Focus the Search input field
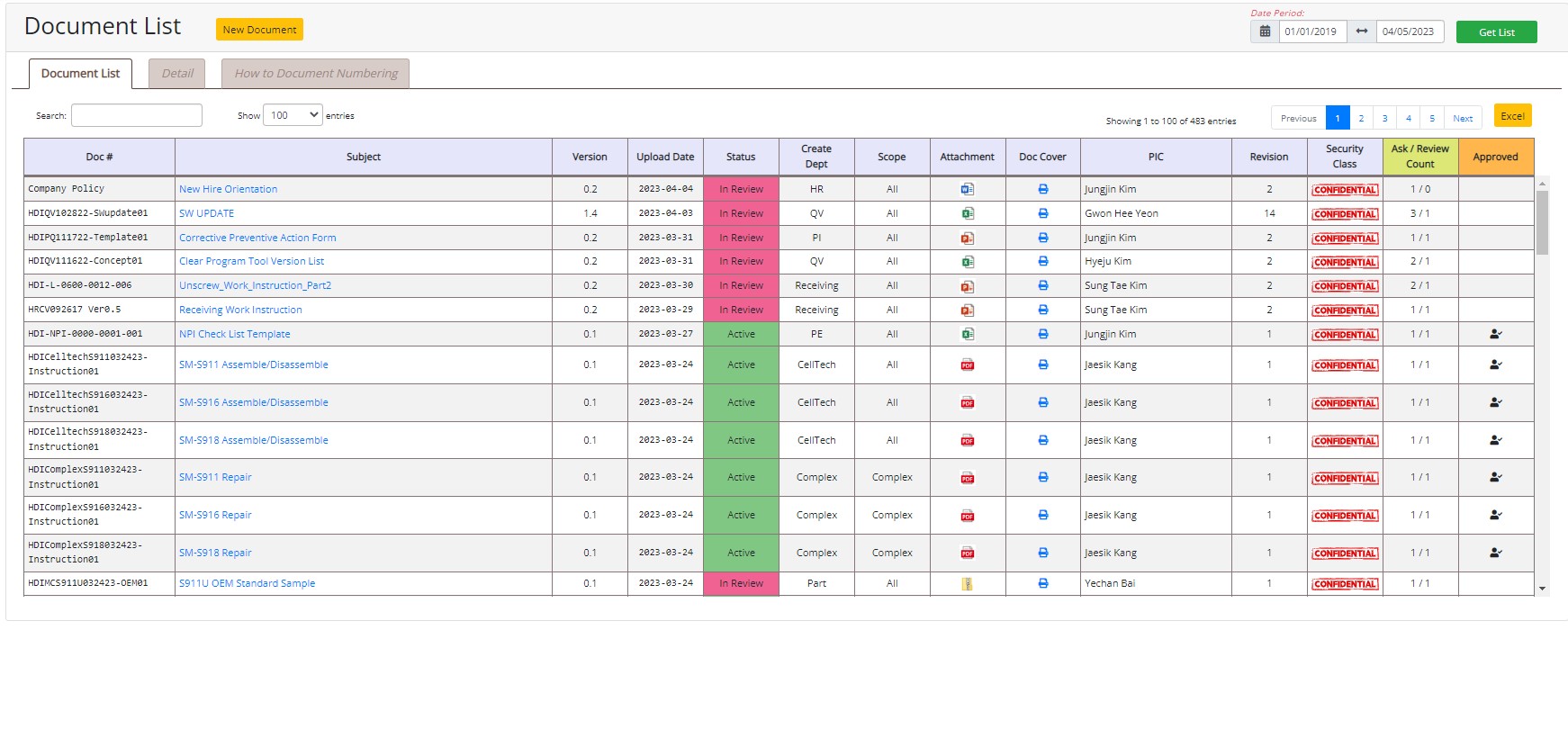This screenshot has height=738, width=1568. point(137,115)
